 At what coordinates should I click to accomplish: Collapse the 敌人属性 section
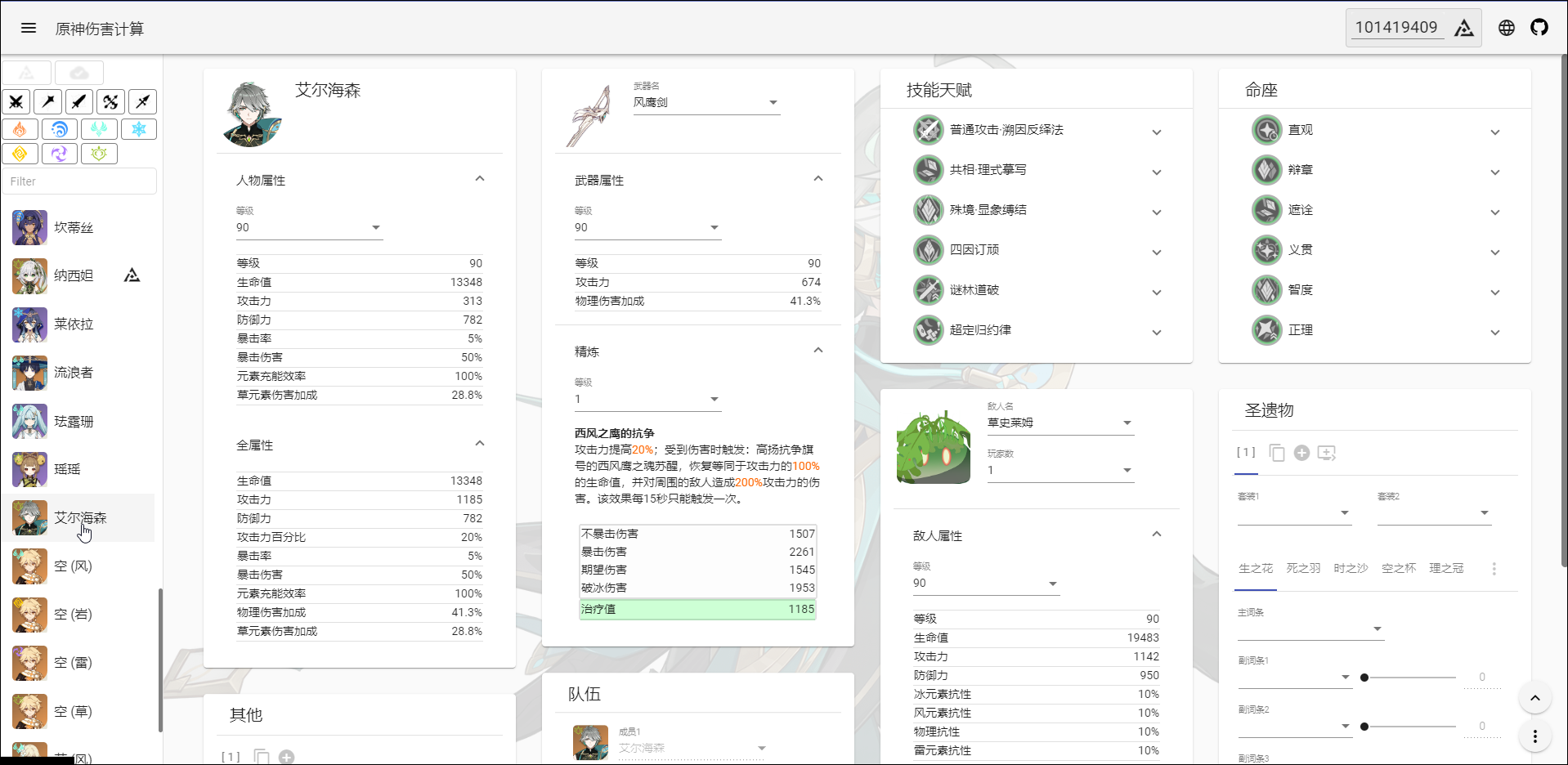(x=1157, y=535)
